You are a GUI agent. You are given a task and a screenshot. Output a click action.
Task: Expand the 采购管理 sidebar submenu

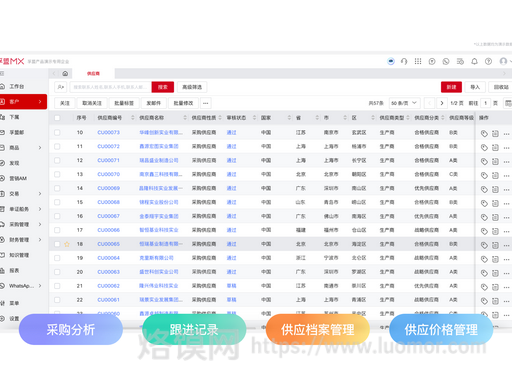tap(40, 224)
